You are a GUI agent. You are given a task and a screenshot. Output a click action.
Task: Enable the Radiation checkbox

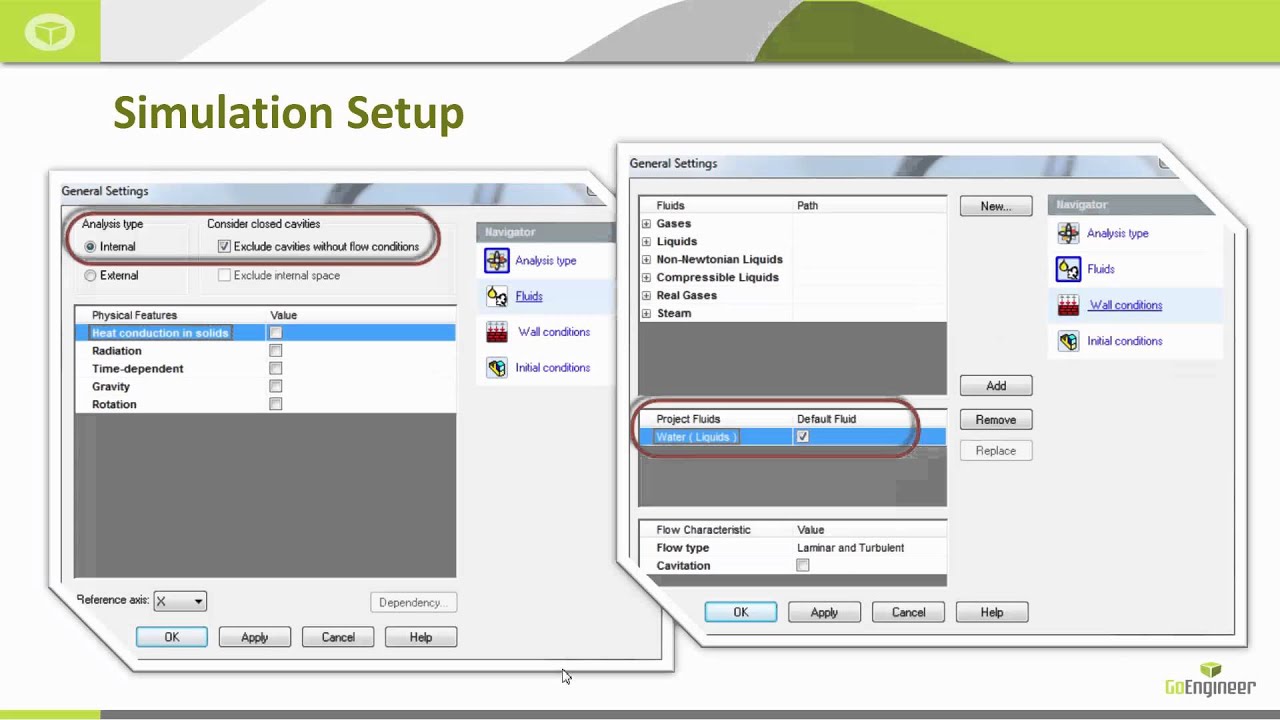[x=276, y=351]
